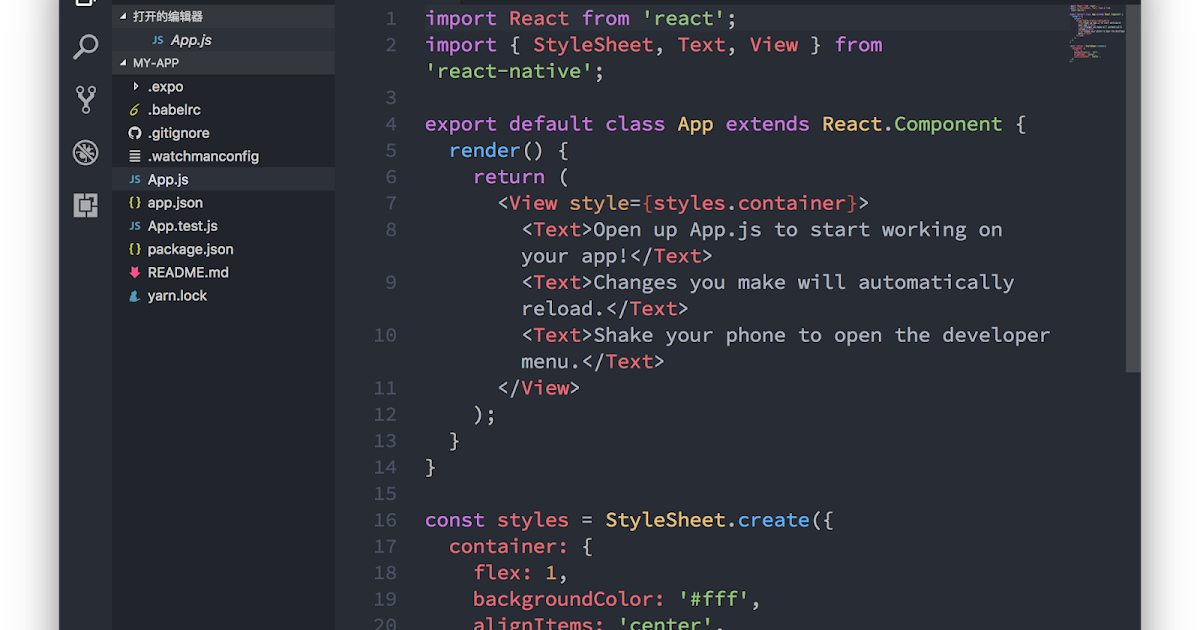Select the .babelrc file
The width and height of the screenshot is (1200, 630).
pos(170,109)
